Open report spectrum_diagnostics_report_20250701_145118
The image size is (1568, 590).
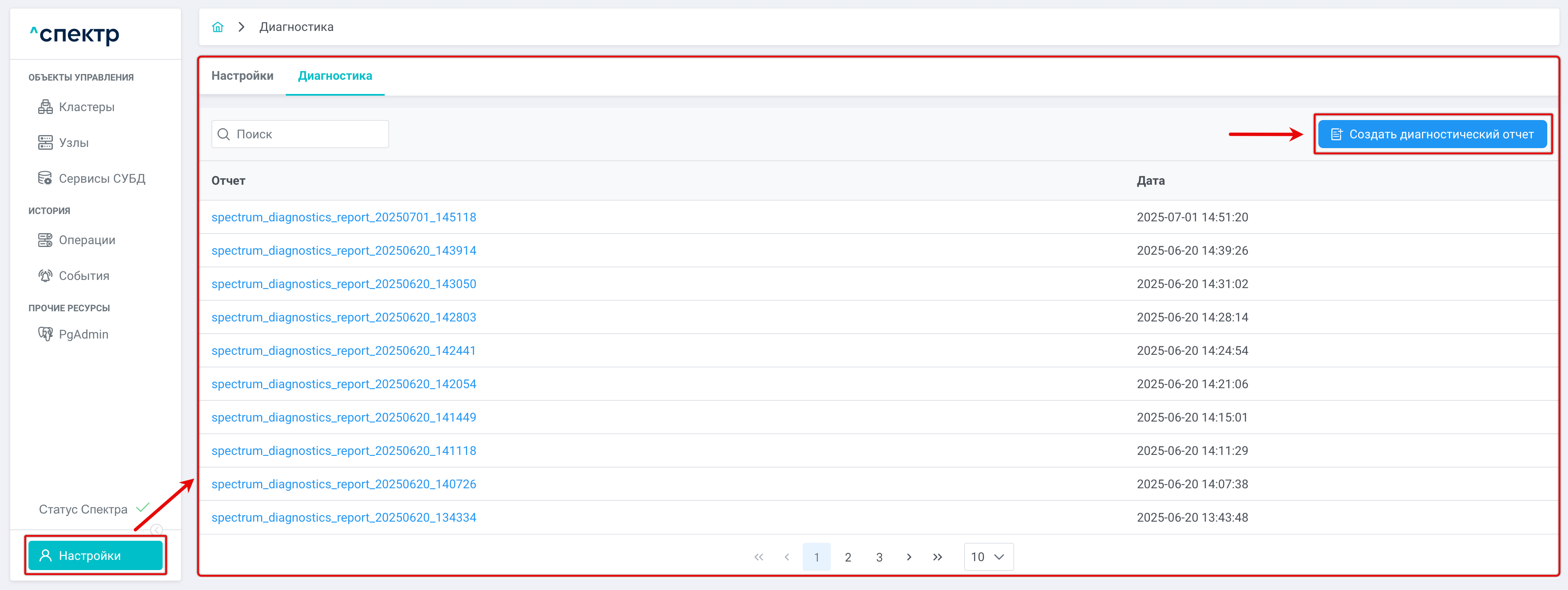click(343, 217)
